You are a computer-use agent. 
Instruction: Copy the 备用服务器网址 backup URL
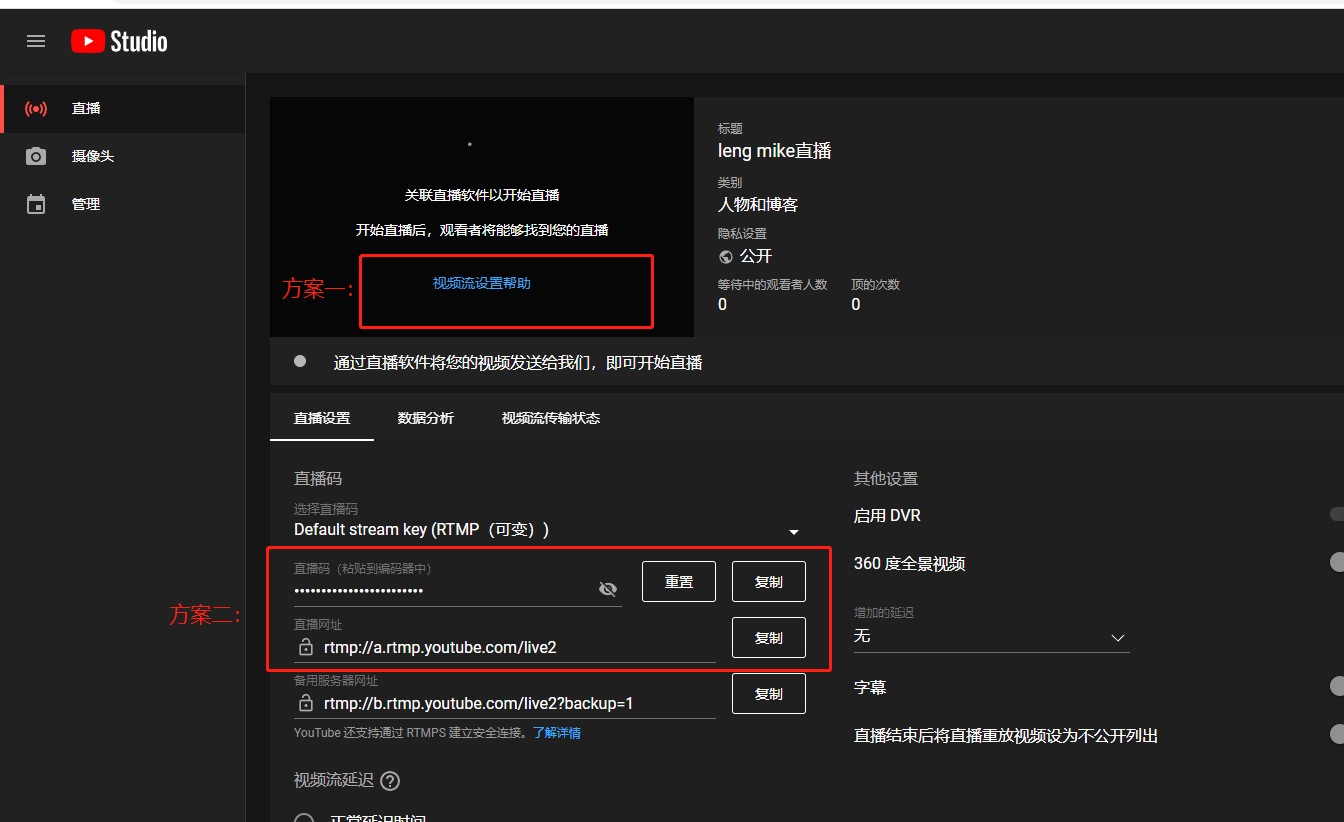[769, 694]
